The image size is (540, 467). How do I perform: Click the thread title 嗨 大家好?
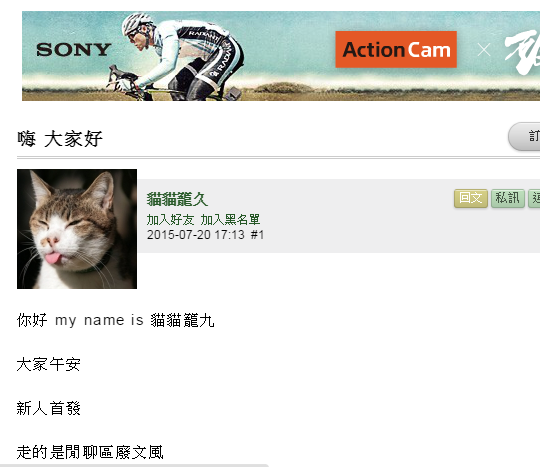click(x=60, y=139)
